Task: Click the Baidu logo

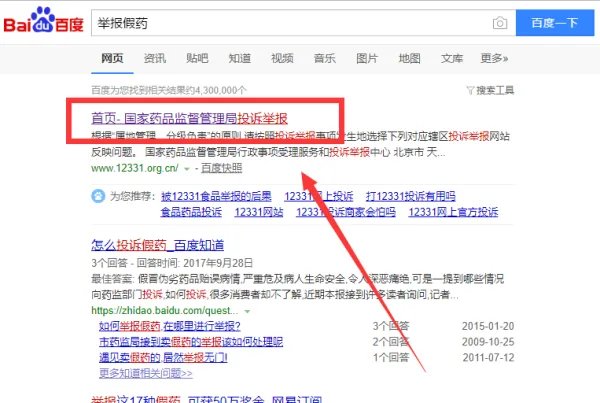Action: coord(43,20)
